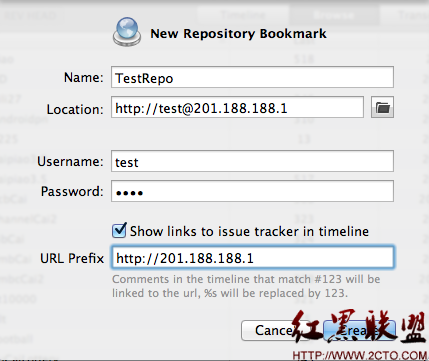This screenshot has height=361, width=429.
Task: Select the URL Prefix text field
Action: click(x=252, y=257)
